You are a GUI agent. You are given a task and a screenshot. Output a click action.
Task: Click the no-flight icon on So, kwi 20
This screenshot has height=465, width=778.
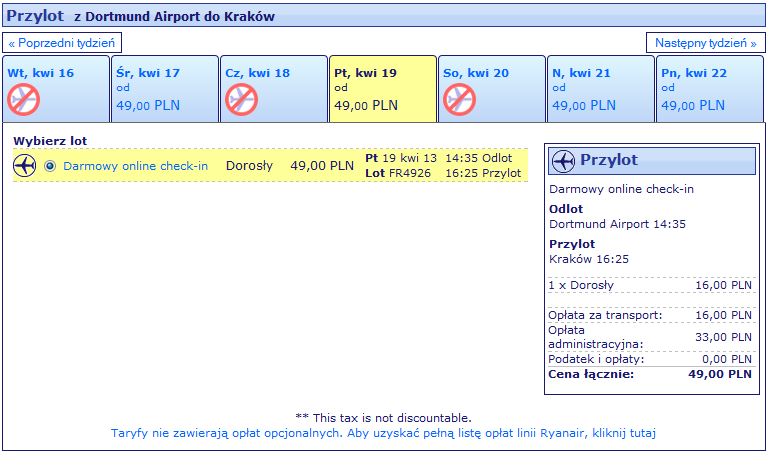pos(459,99)
